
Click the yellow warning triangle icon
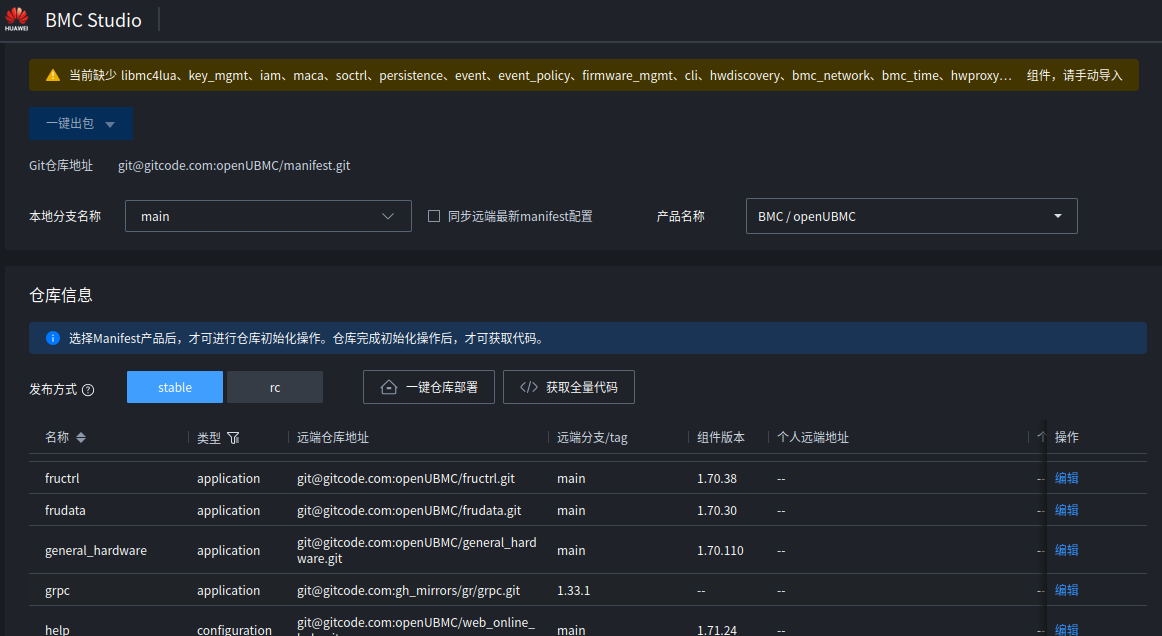[52, 75]
